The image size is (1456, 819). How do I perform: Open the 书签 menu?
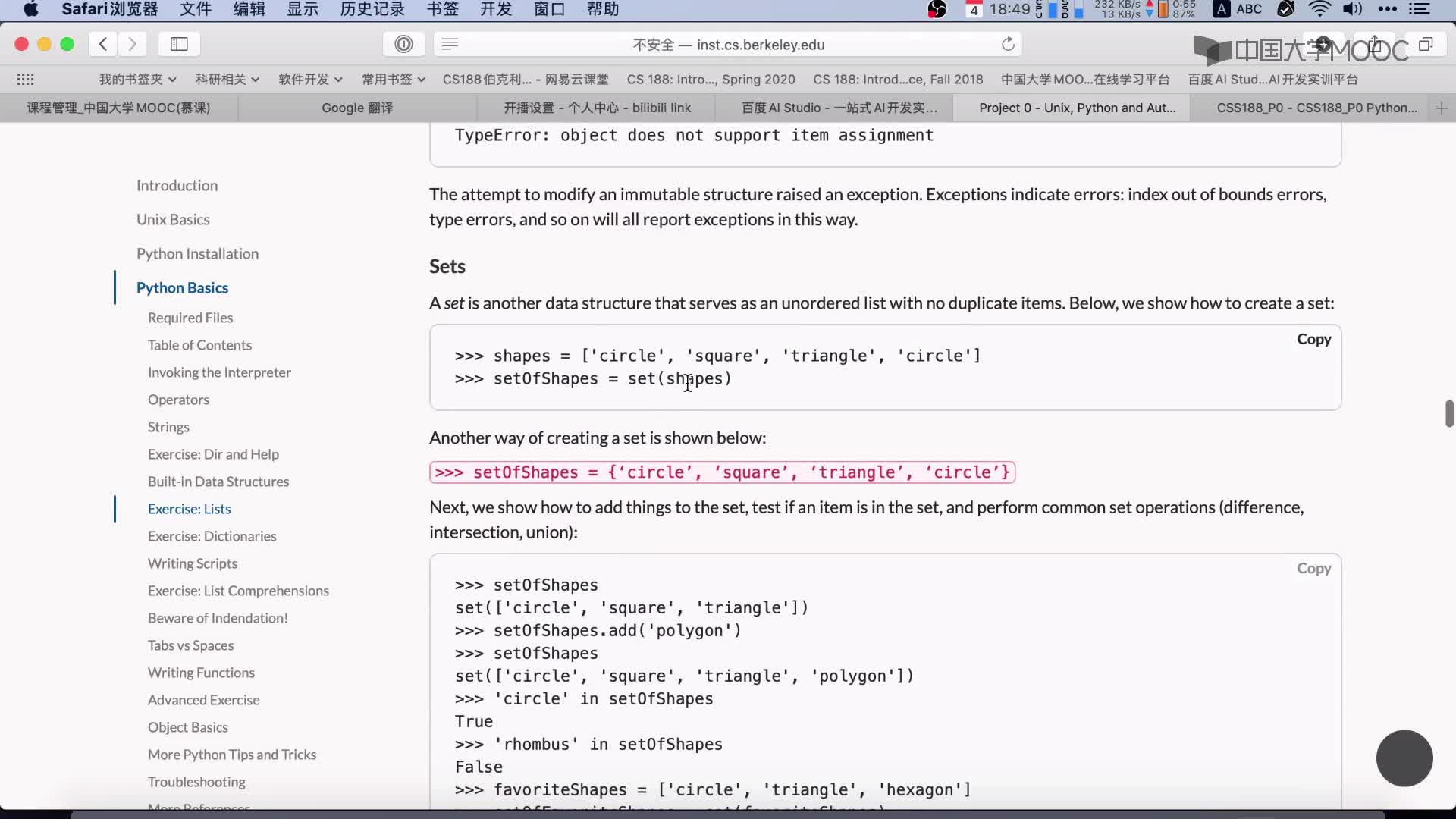443,9
